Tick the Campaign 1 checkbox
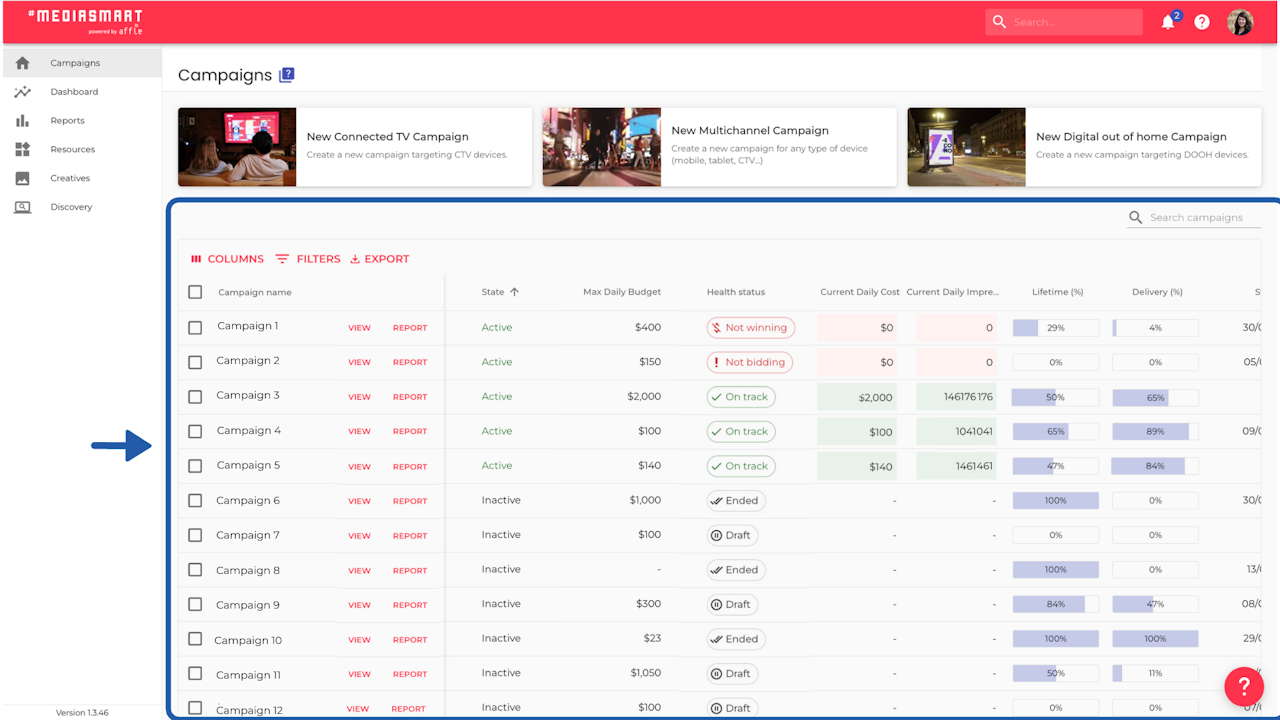Image resolution: width=1280 pixels, height=720 pixels. (x=195, y=327)
